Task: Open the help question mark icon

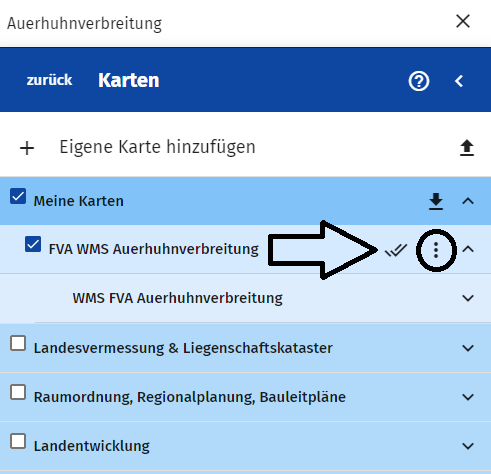Action: (x=419, y=81)
